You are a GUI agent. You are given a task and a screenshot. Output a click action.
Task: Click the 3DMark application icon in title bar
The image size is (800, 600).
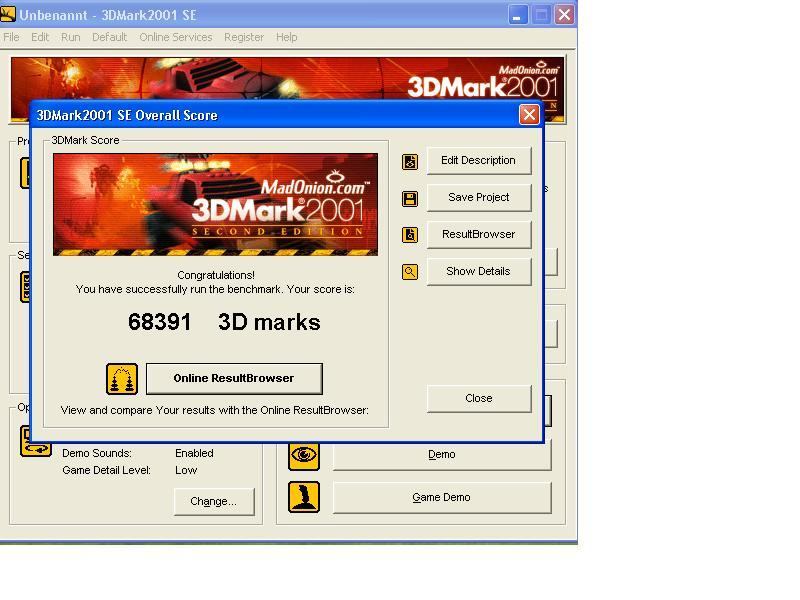coord(8,14)
